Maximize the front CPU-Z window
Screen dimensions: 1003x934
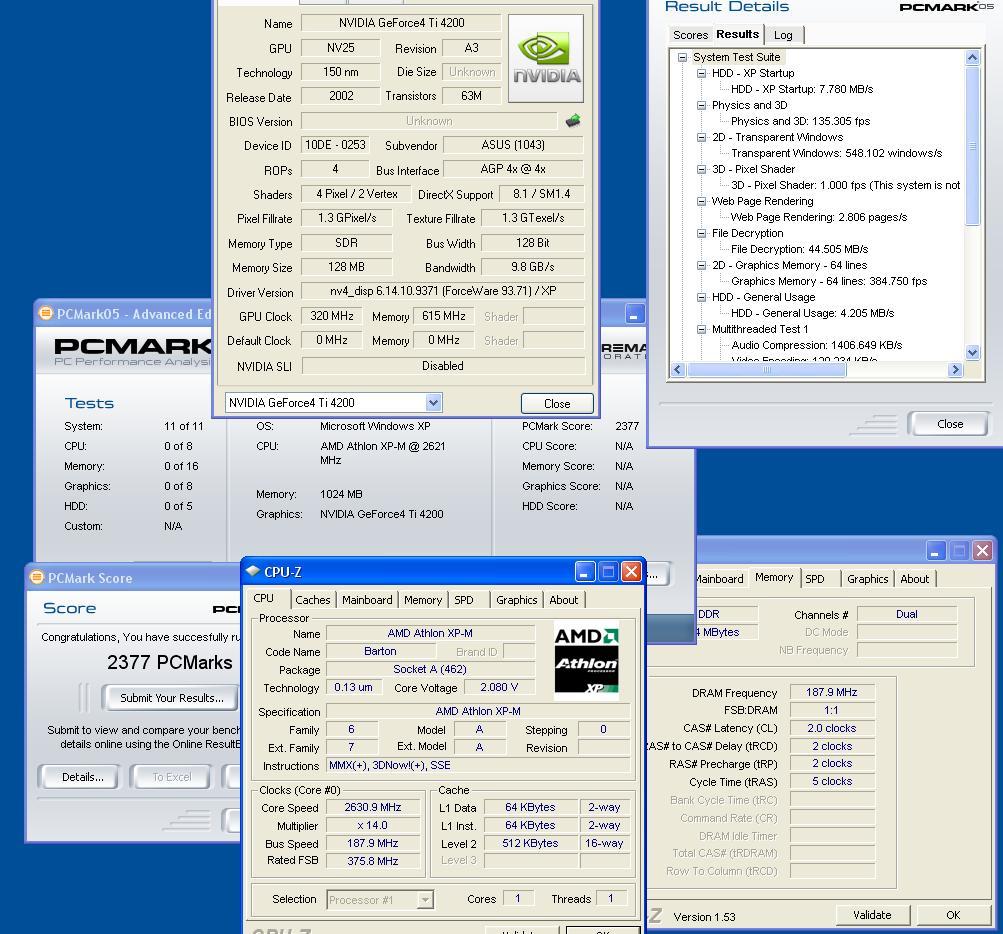click(x=608, y=571)
